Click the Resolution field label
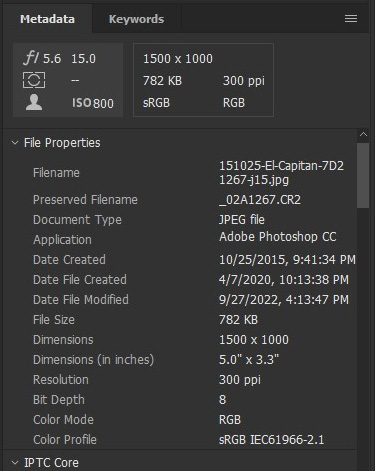Viewport: 375px width, 471px height. [61, 380]
